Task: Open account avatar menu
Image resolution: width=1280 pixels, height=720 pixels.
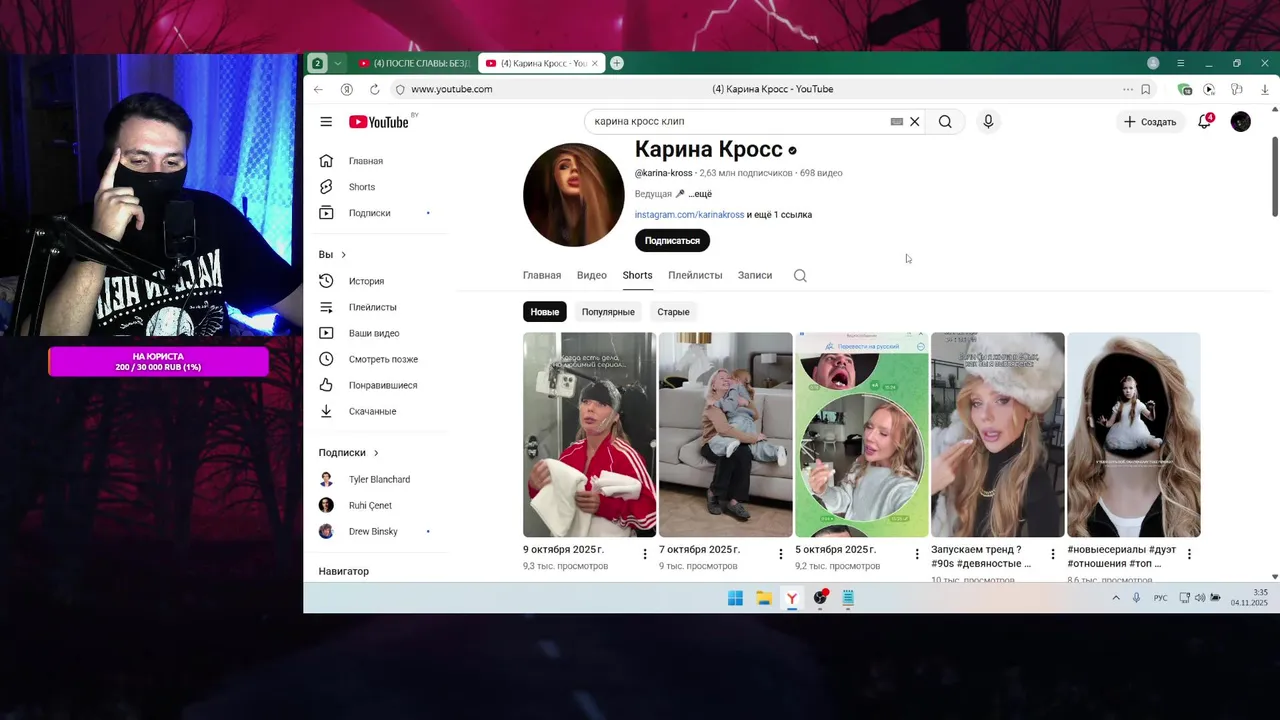Action: [x=1241, y=122]
